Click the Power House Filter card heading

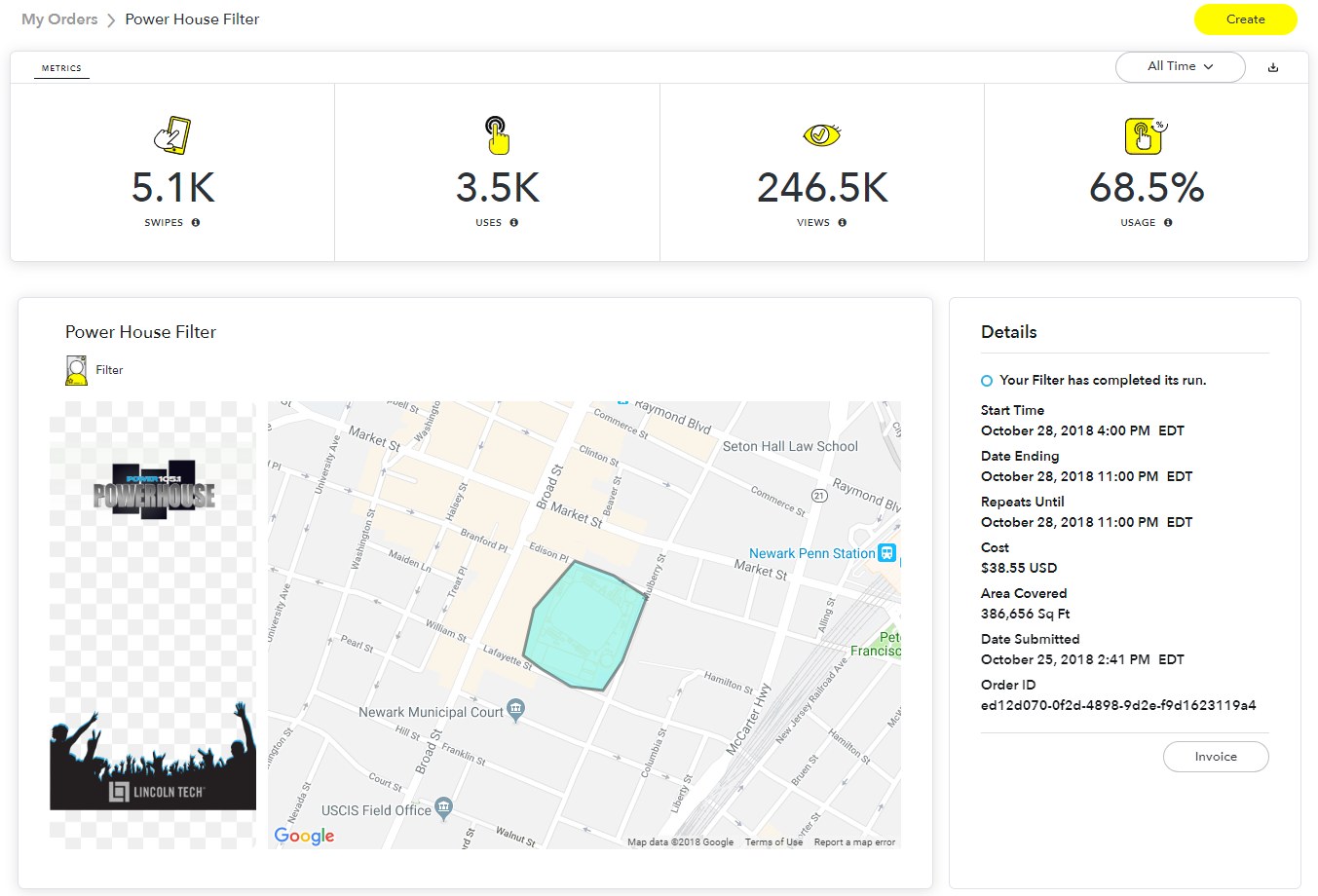point(140,332)
